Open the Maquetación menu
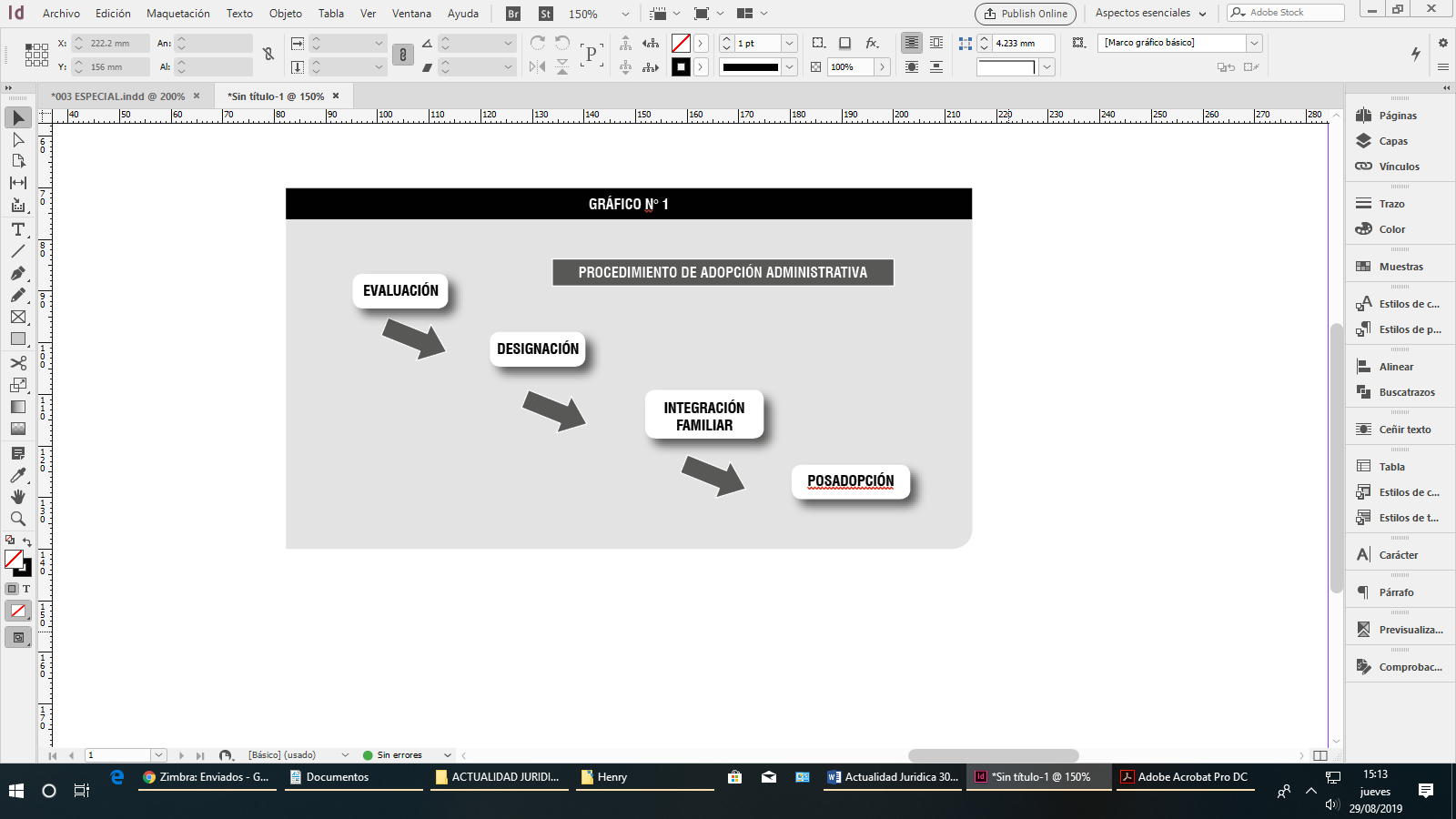This screenshot has height=819, width=1456. (x=178, y=14)
